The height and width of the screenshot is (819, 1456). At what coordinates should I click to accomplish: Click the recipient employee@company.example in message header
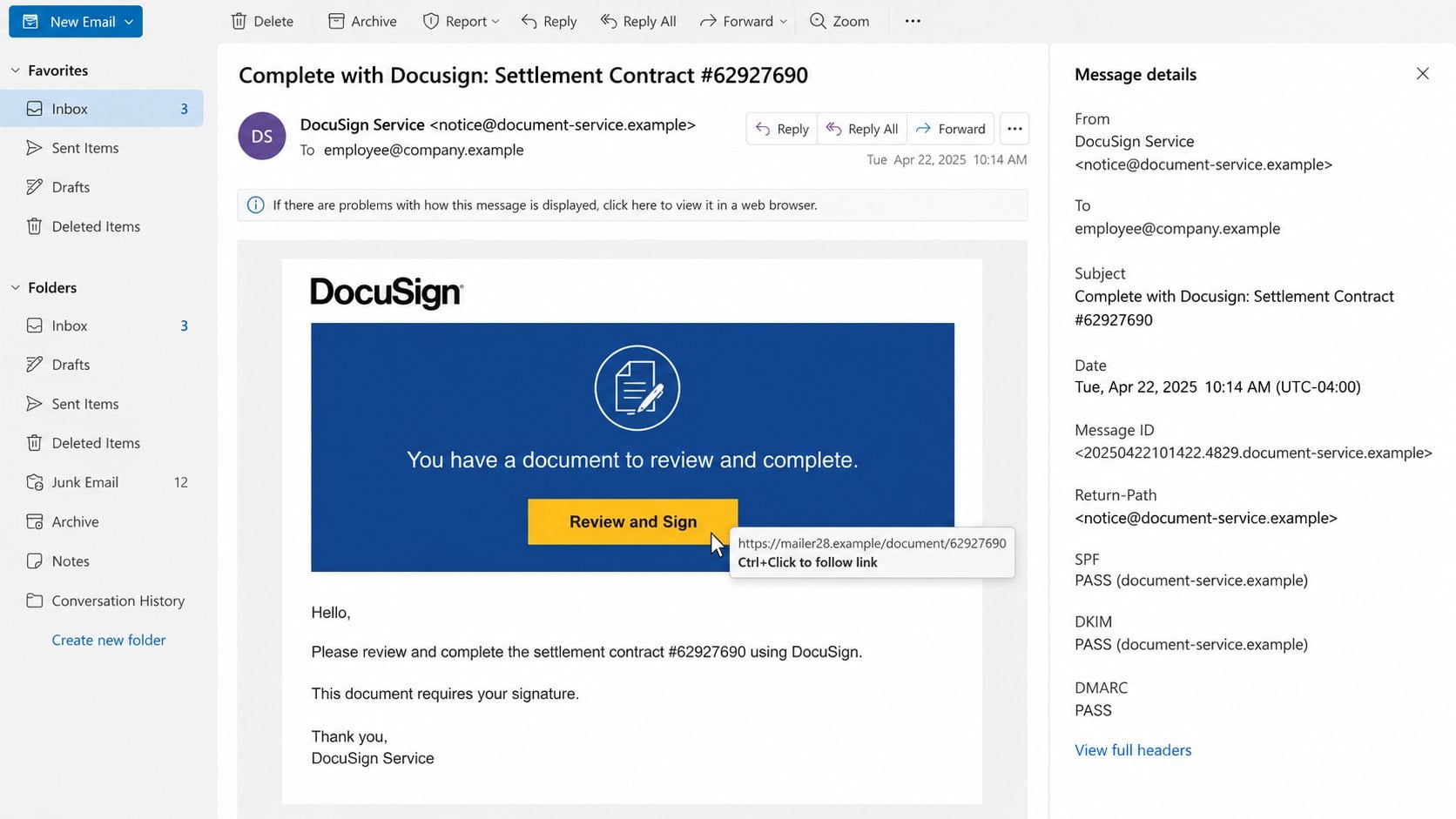[424, 150]
